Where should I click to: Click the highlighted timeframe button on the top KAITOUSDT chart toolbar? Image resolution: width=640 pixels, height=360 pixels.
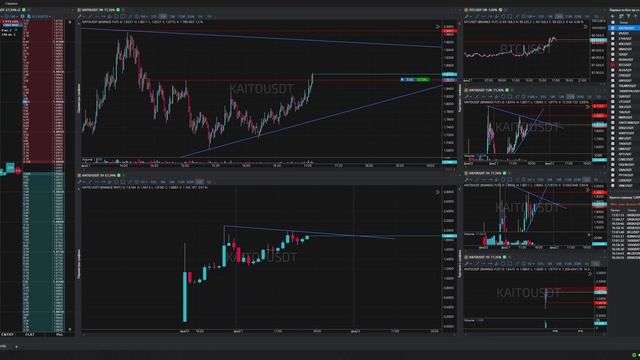pyautogui.click(x=162, y=16)
